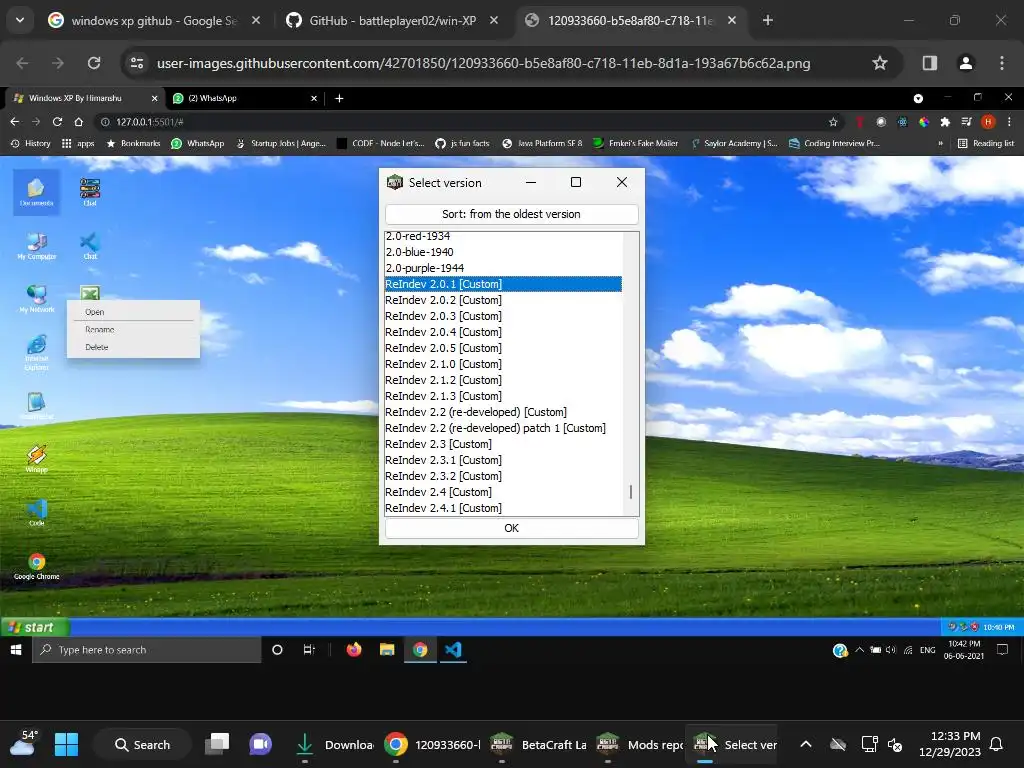Select version 2.0-blue-1940 in the list
This screenshot has height=768, width=1024.
click(503, 252)
